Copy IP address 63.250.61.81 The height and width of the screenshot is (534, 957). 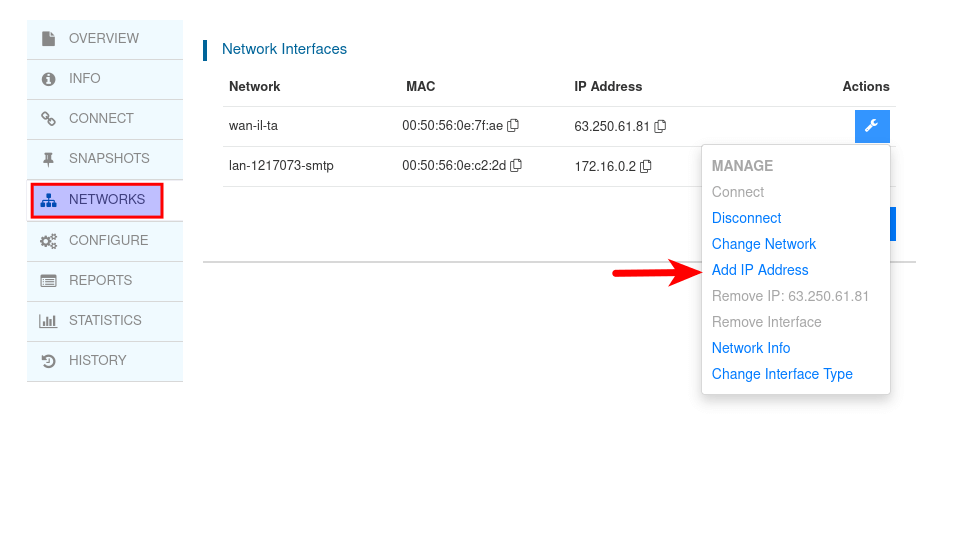pyautogui.click(x=660, y=127)
